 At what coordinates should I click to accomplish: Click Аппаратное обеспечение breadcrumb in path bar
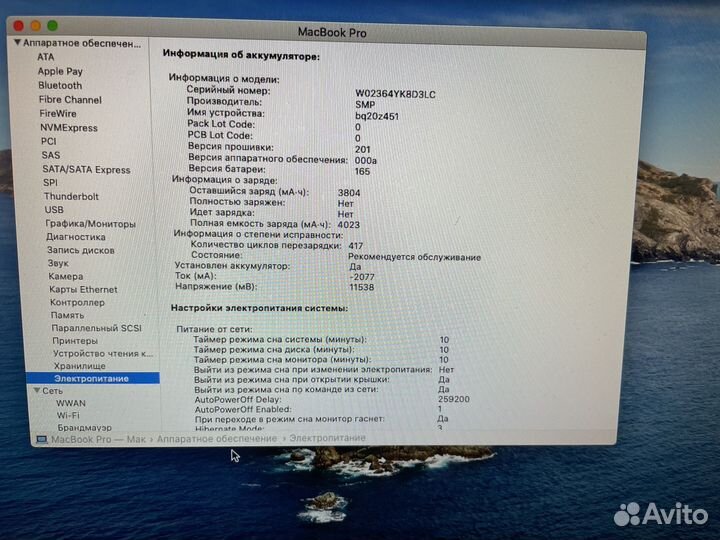tap(217, 439)
